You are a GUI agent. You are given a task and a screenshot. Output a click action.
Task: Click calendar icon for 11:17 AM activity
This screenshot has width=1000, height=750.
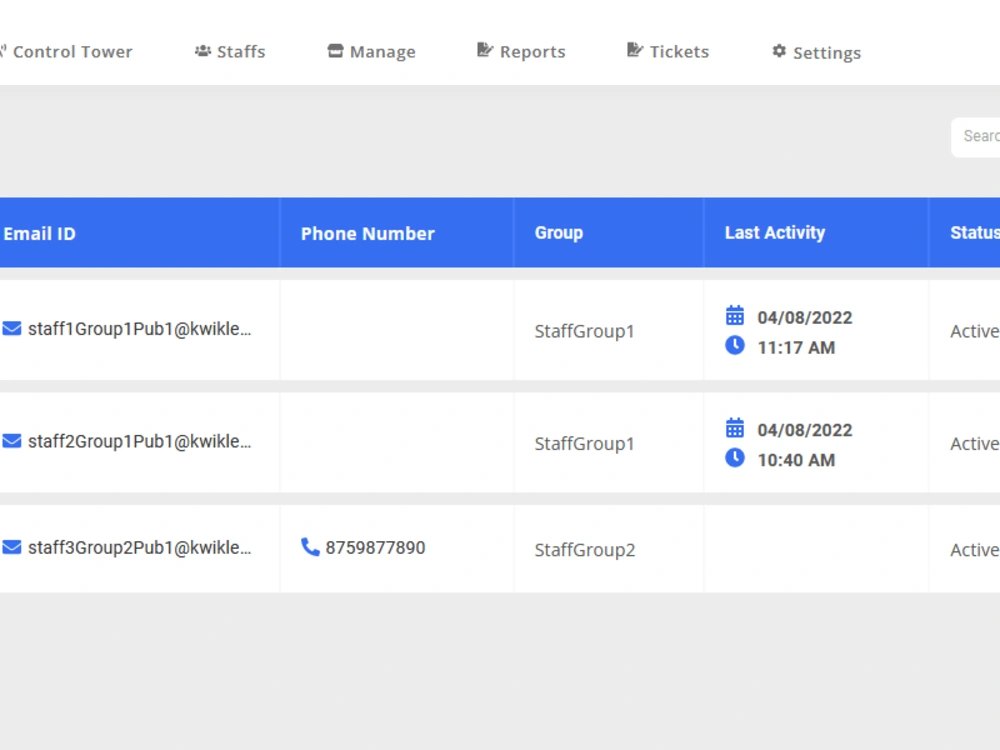point(735,316)
